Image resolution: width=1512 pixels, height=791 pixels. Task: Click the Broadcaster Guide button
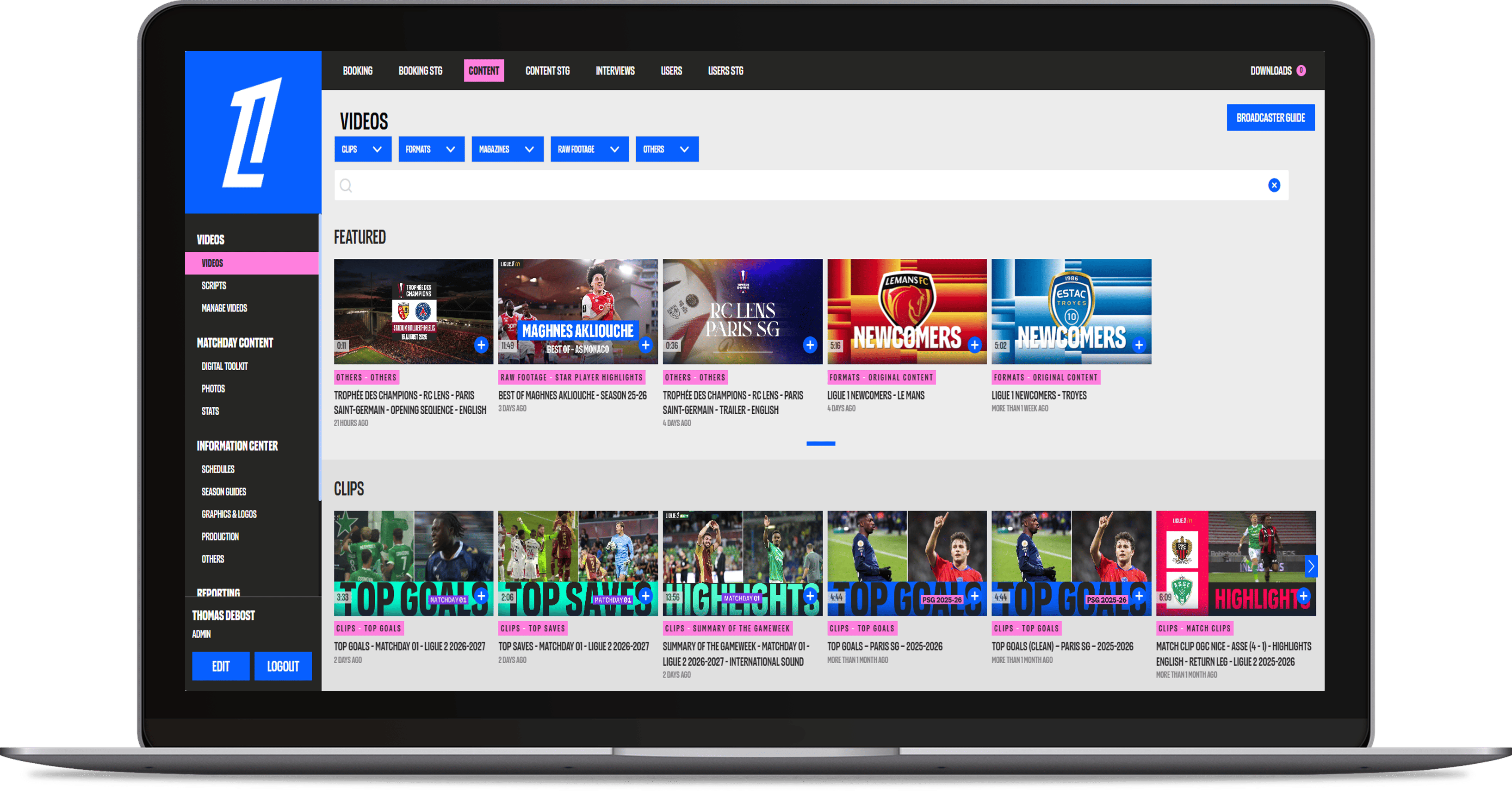pyautogui.click(x=1270, y=118)
